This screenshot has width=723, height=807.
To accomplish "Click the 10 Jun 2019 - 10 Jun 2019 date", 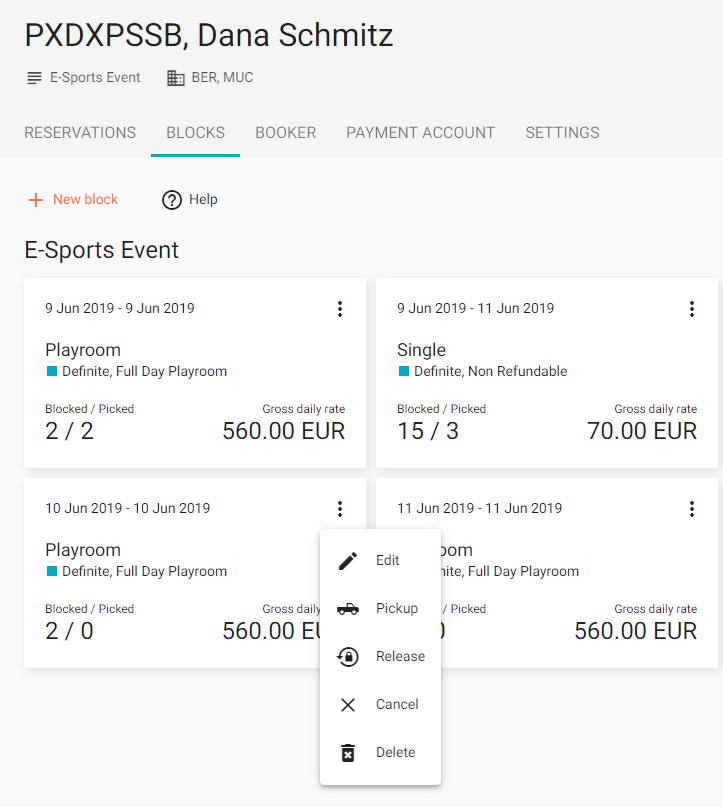I will (128, 508).
